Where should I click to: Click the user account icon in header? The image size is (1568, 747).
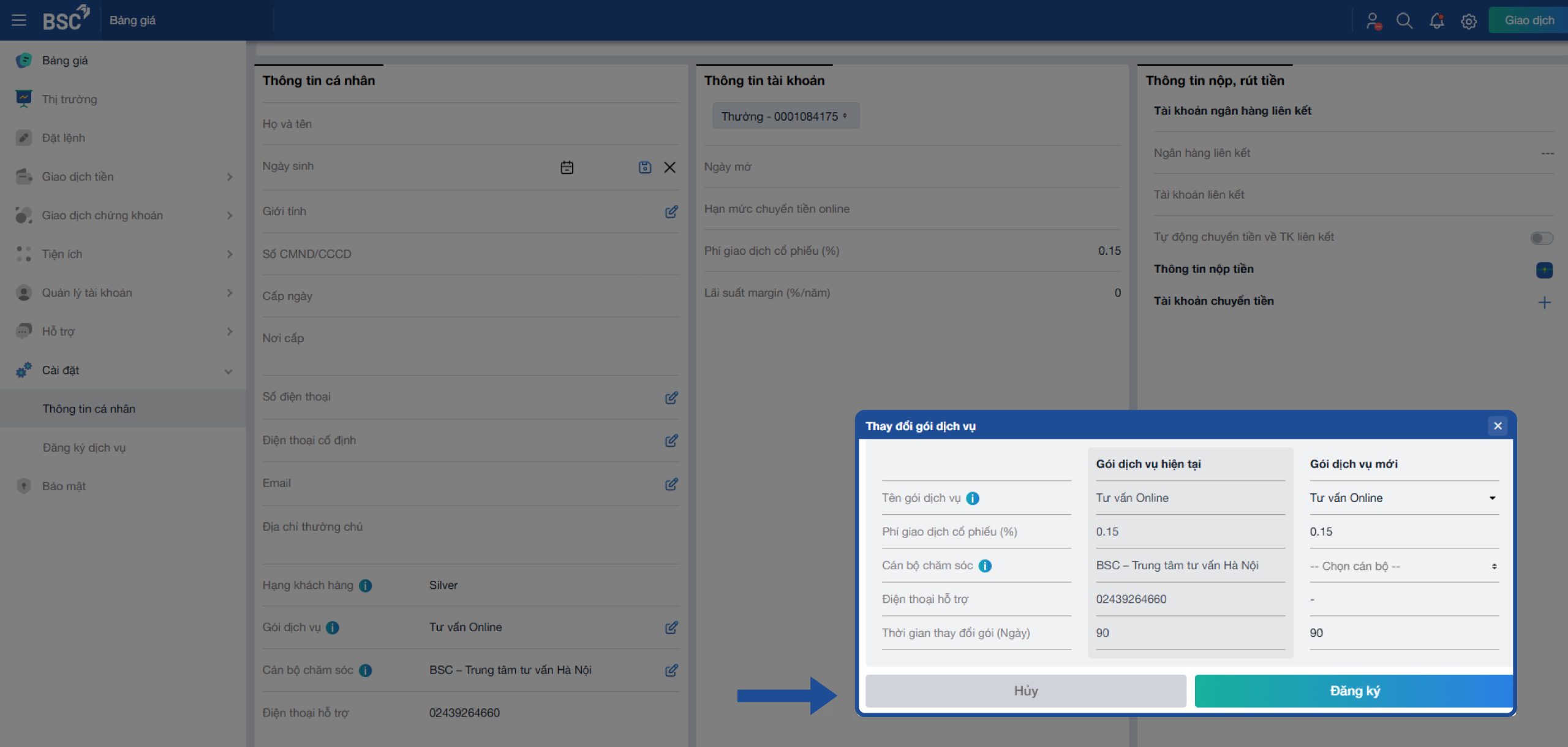pyautogui.click(x=1373, y=21)
